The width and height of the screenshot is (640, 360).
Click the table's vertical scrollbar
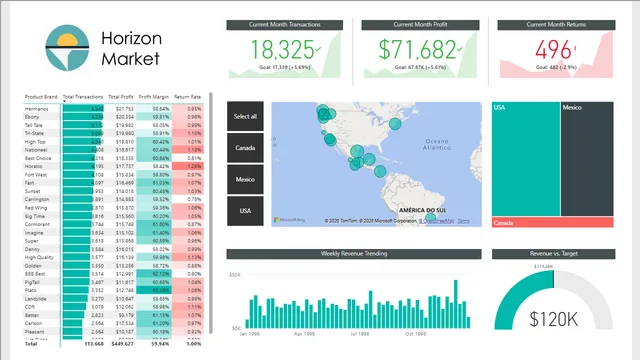tap(211, 212)
